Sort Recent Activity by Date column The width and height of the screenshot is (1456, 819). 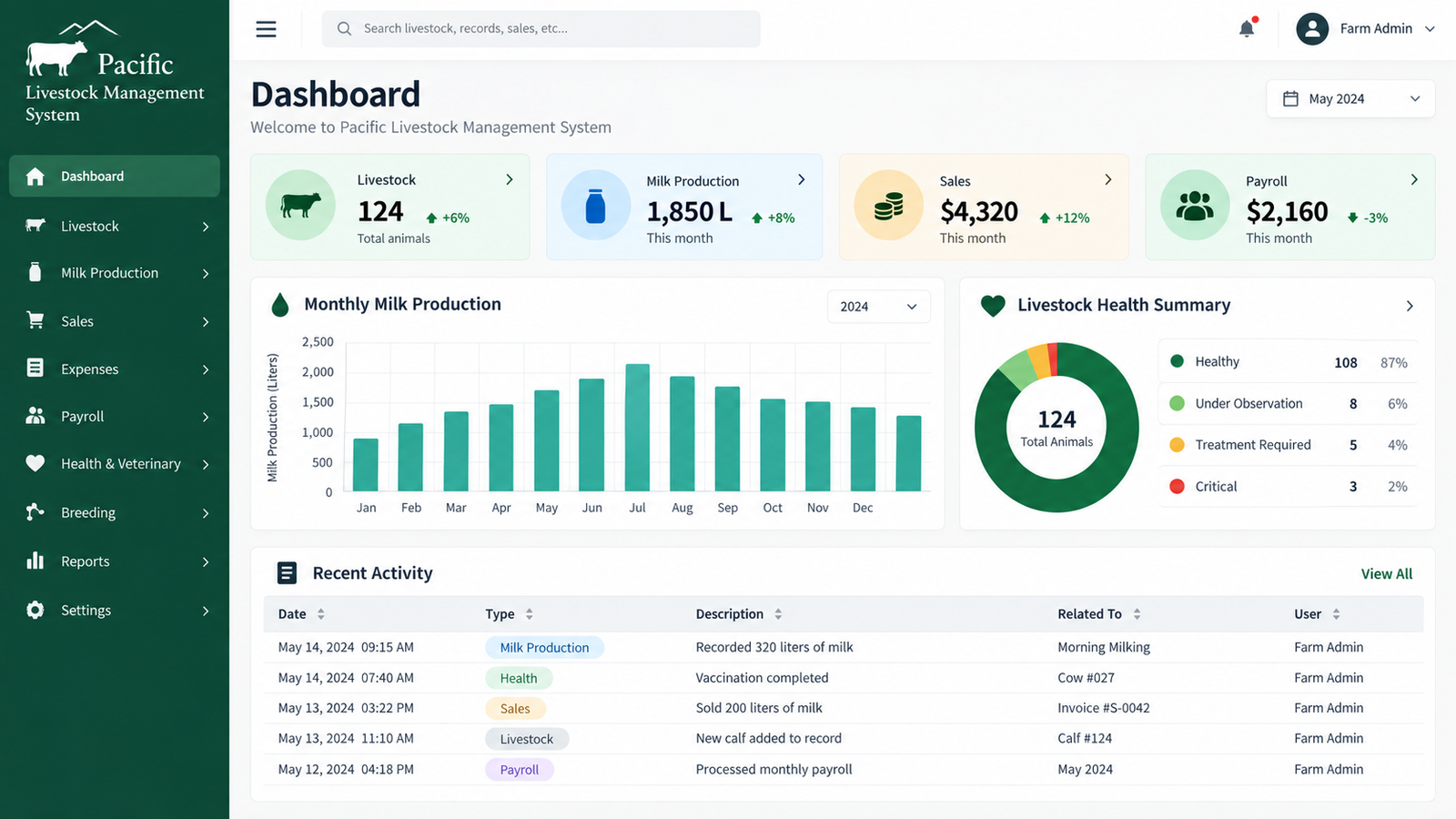tap(320, 614)
